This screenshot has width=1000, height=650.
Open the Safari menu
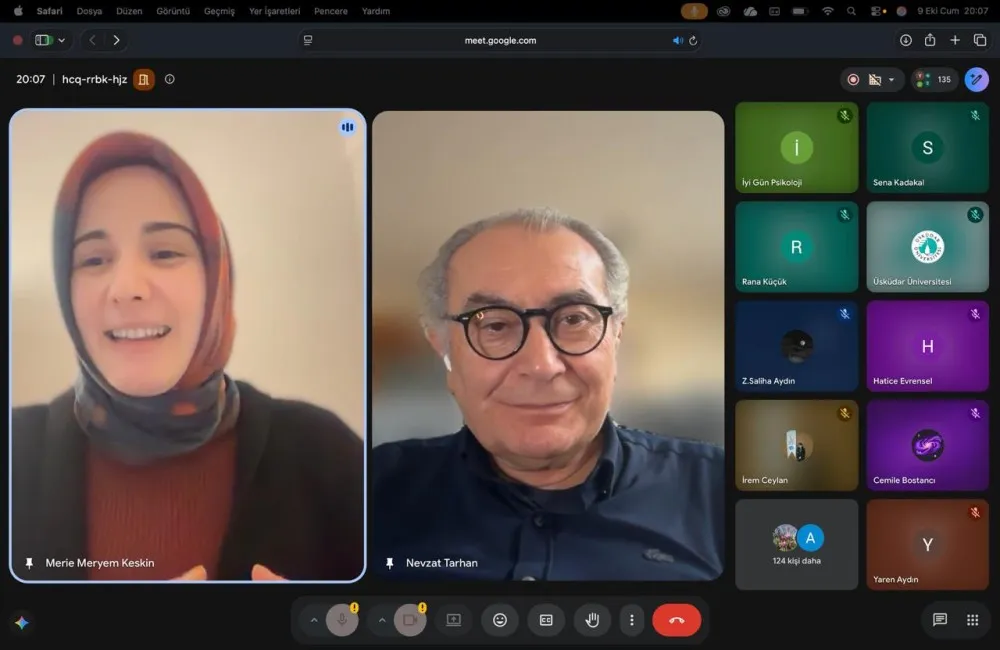[50, 11]
